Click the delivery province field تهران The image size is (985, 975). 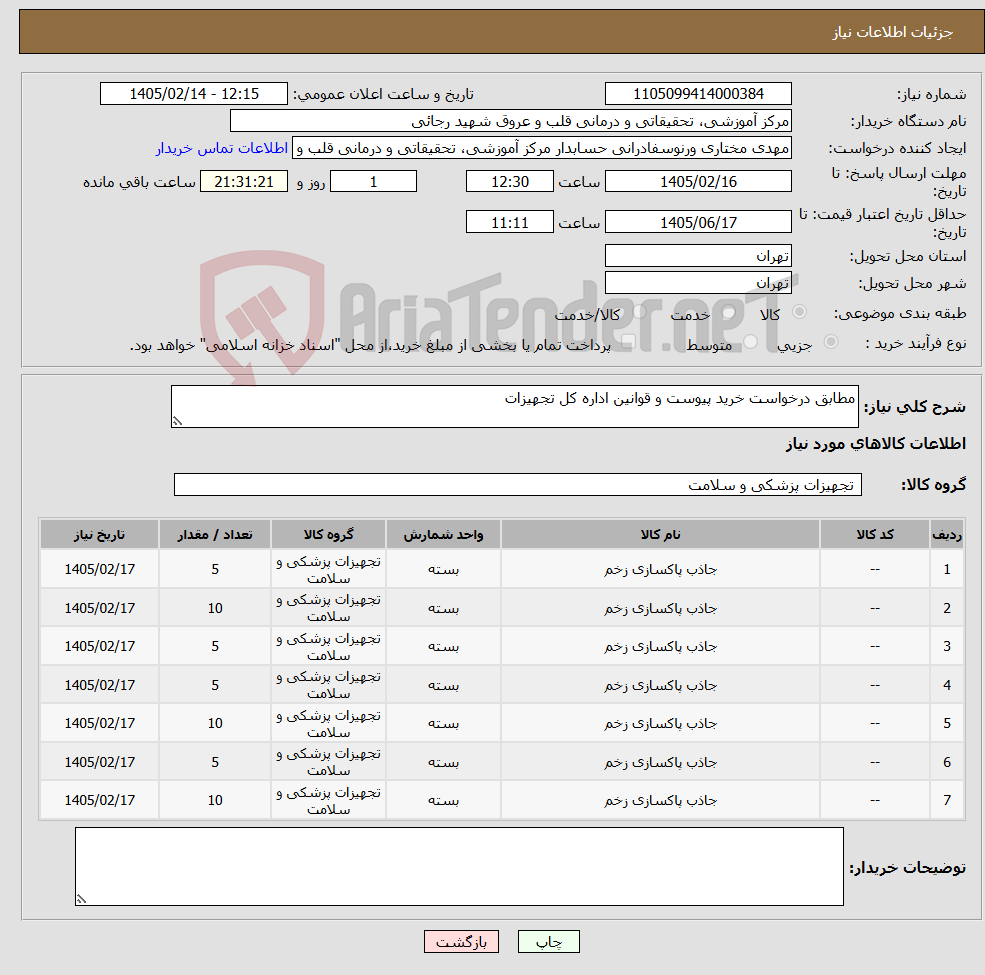click(698, 256)
